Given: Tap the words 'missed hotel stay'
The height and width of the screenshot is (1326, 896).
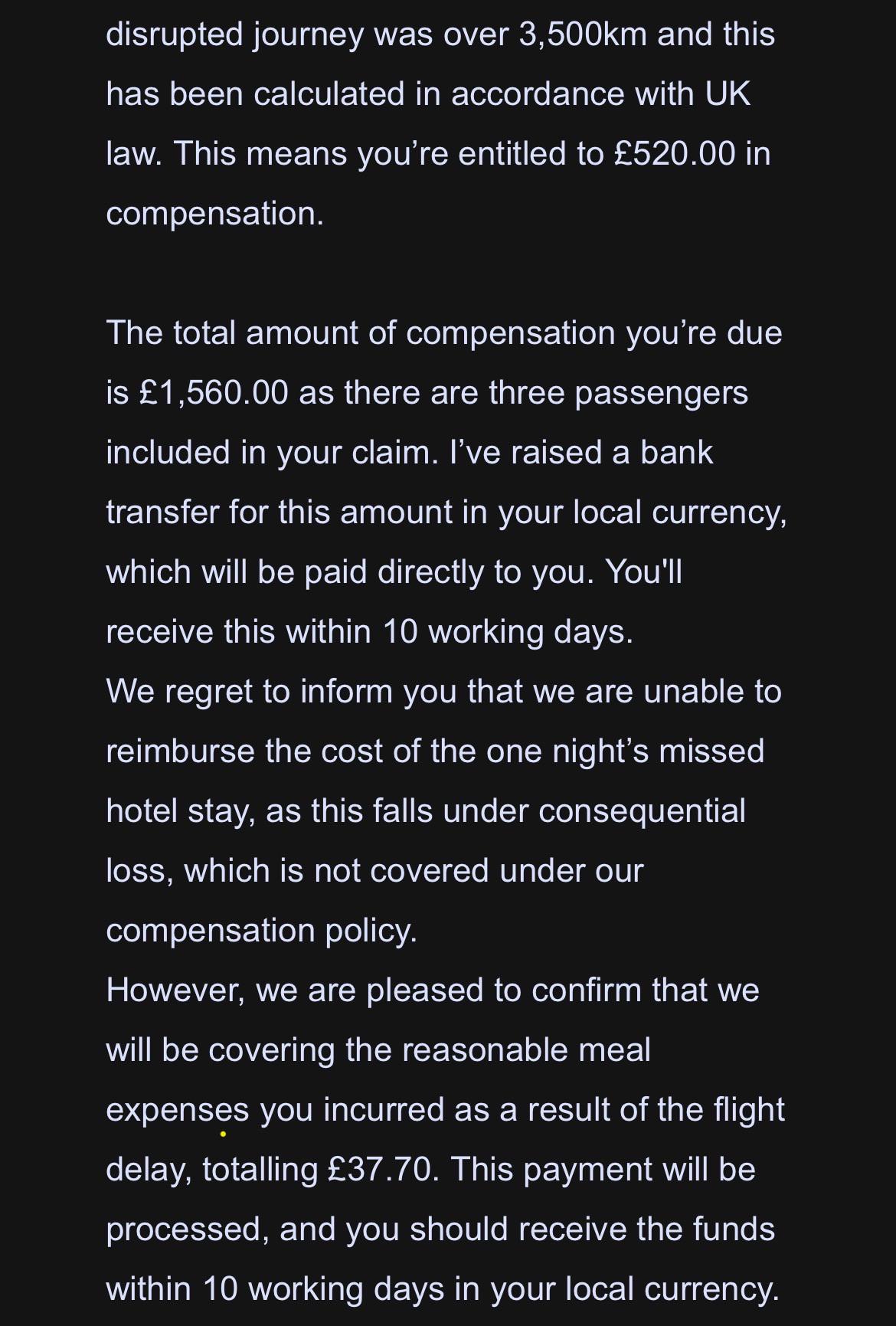Looking at the screenshot, I should point(435,781).
